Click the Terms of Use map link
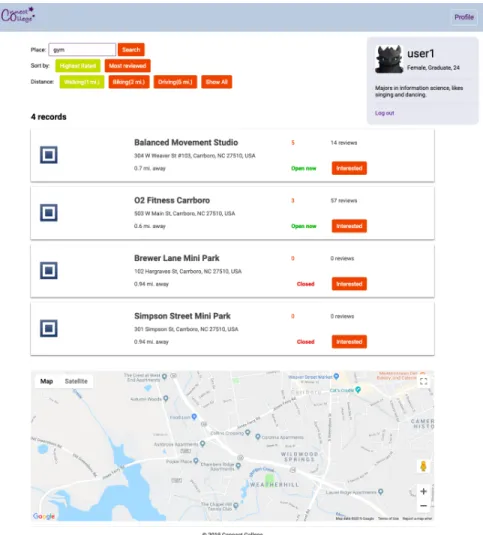483x535 pixels. coord(388,518)
